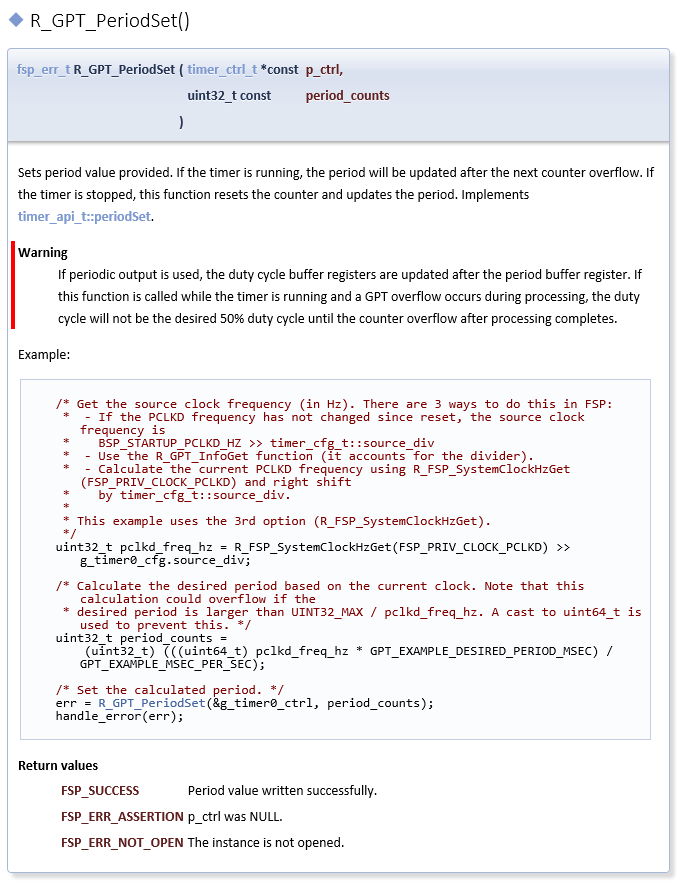Follow the timer_api_t::periodSet link

84,217
